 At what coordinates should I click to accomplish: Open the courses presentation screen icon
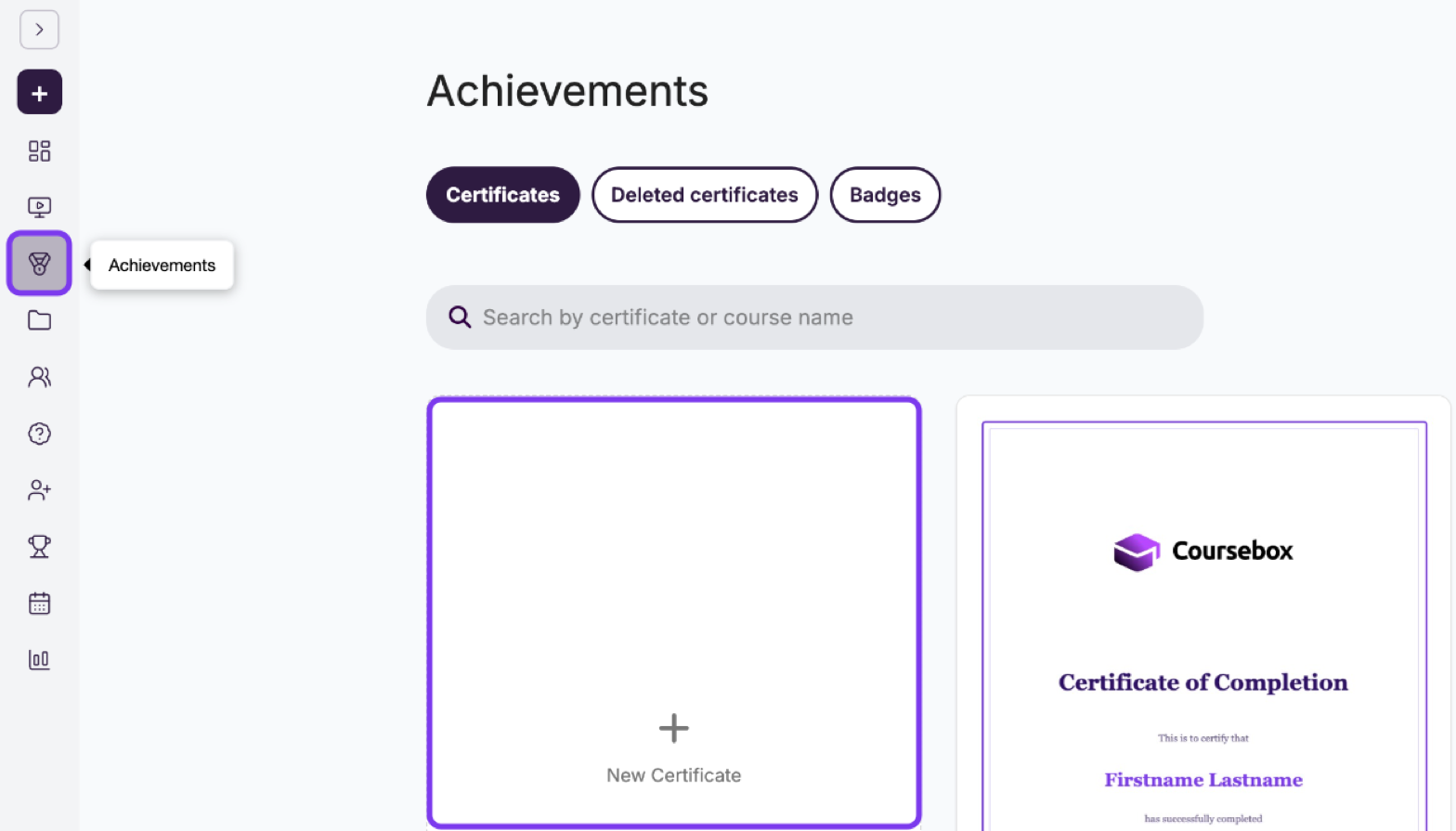pyautogui.click(x=39, y=207)
